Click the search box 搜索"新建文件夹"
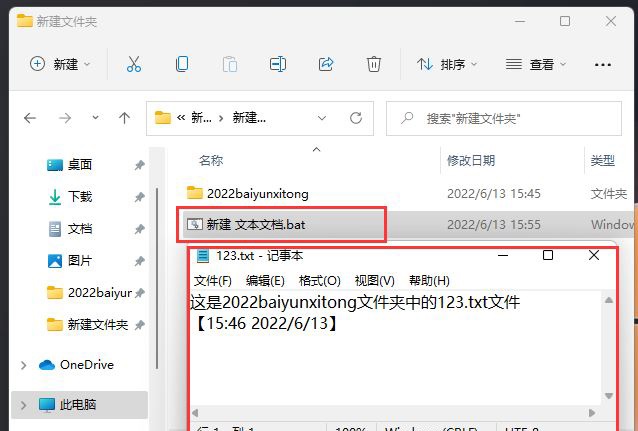Image resolution: width=638 pixels, height=431 pixels. pyautogui.click(x=504, y=118)
